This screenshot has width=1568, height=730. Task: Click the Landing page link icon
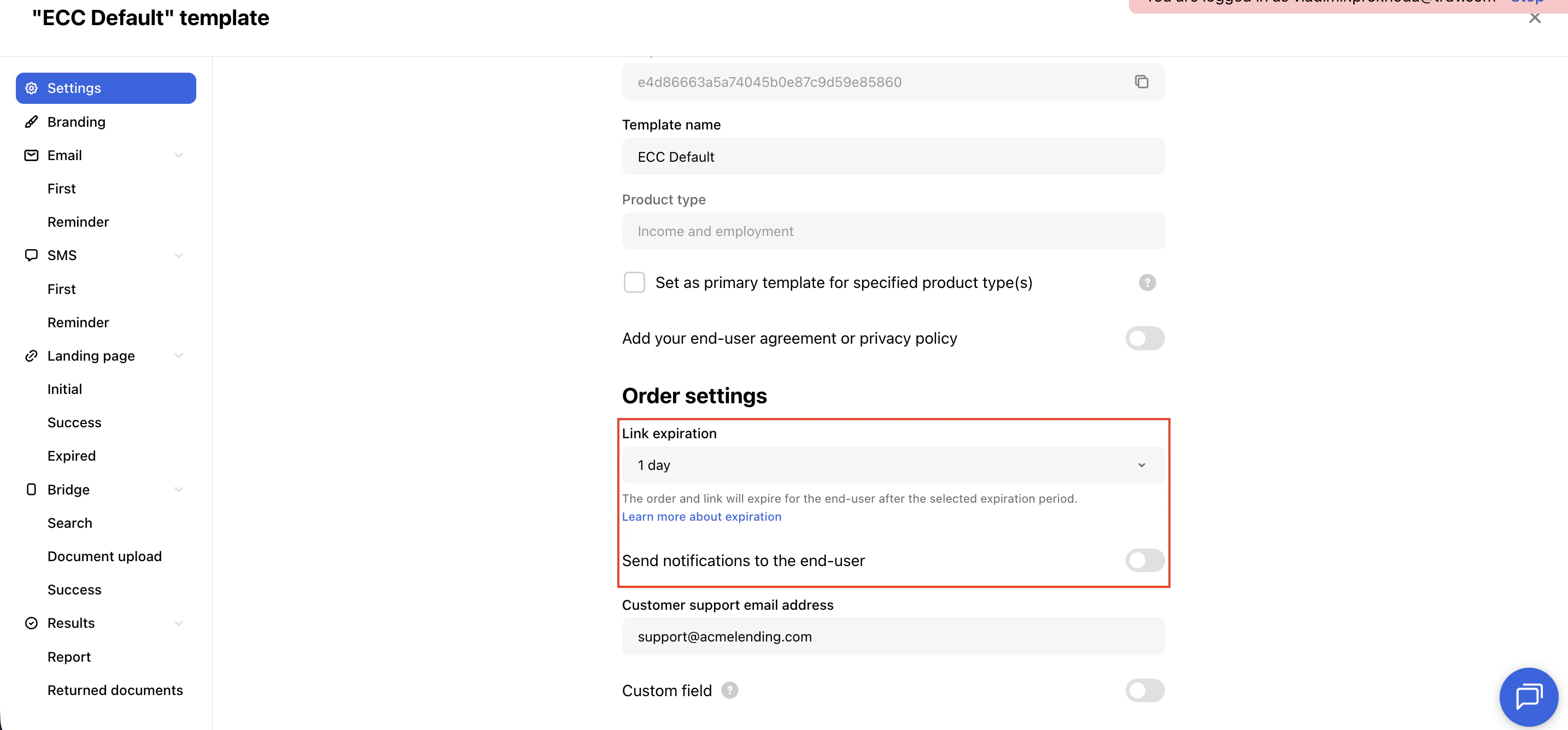coord(31,355)
